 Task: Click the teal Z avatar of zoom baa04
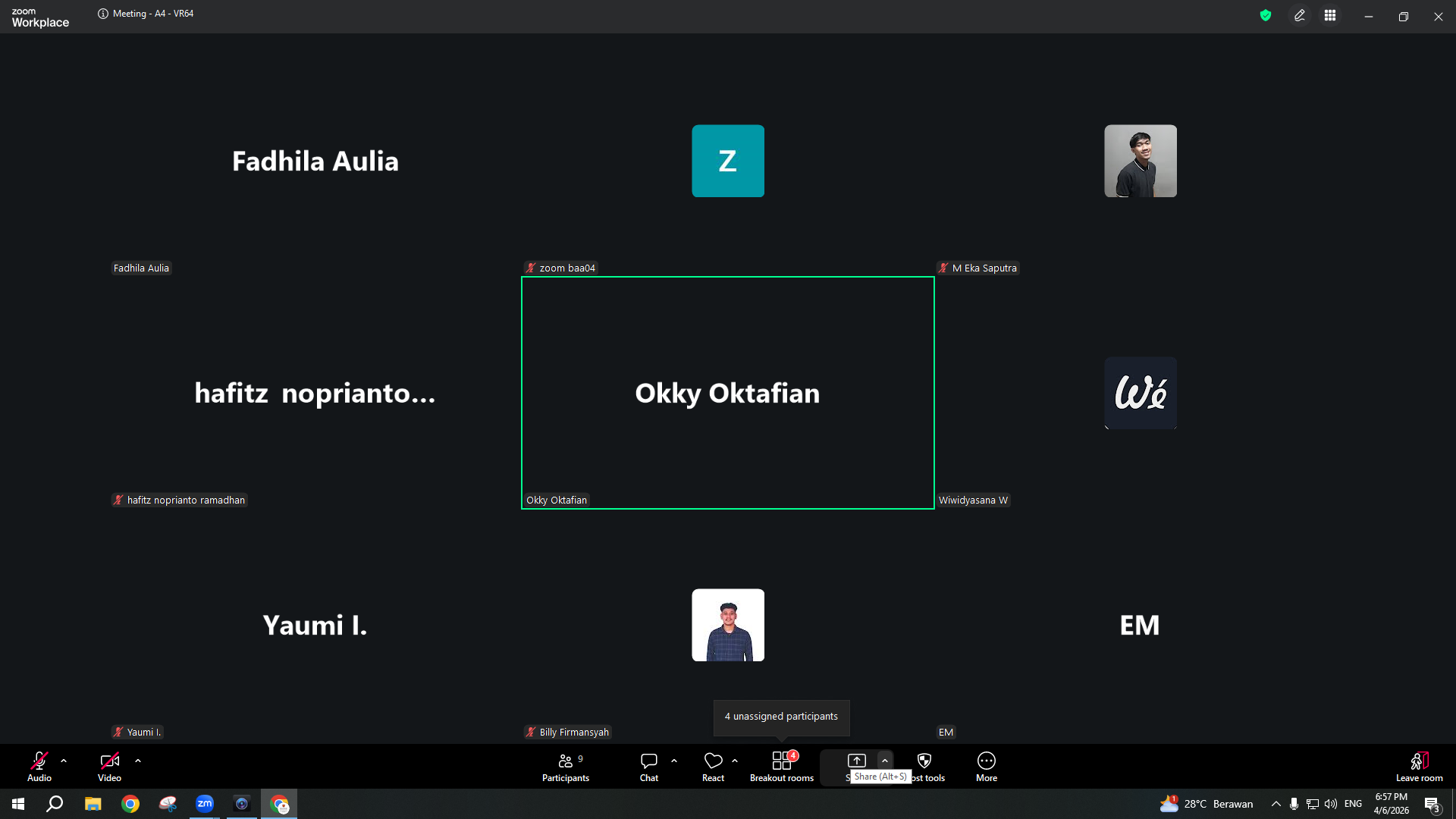(728, 161)
